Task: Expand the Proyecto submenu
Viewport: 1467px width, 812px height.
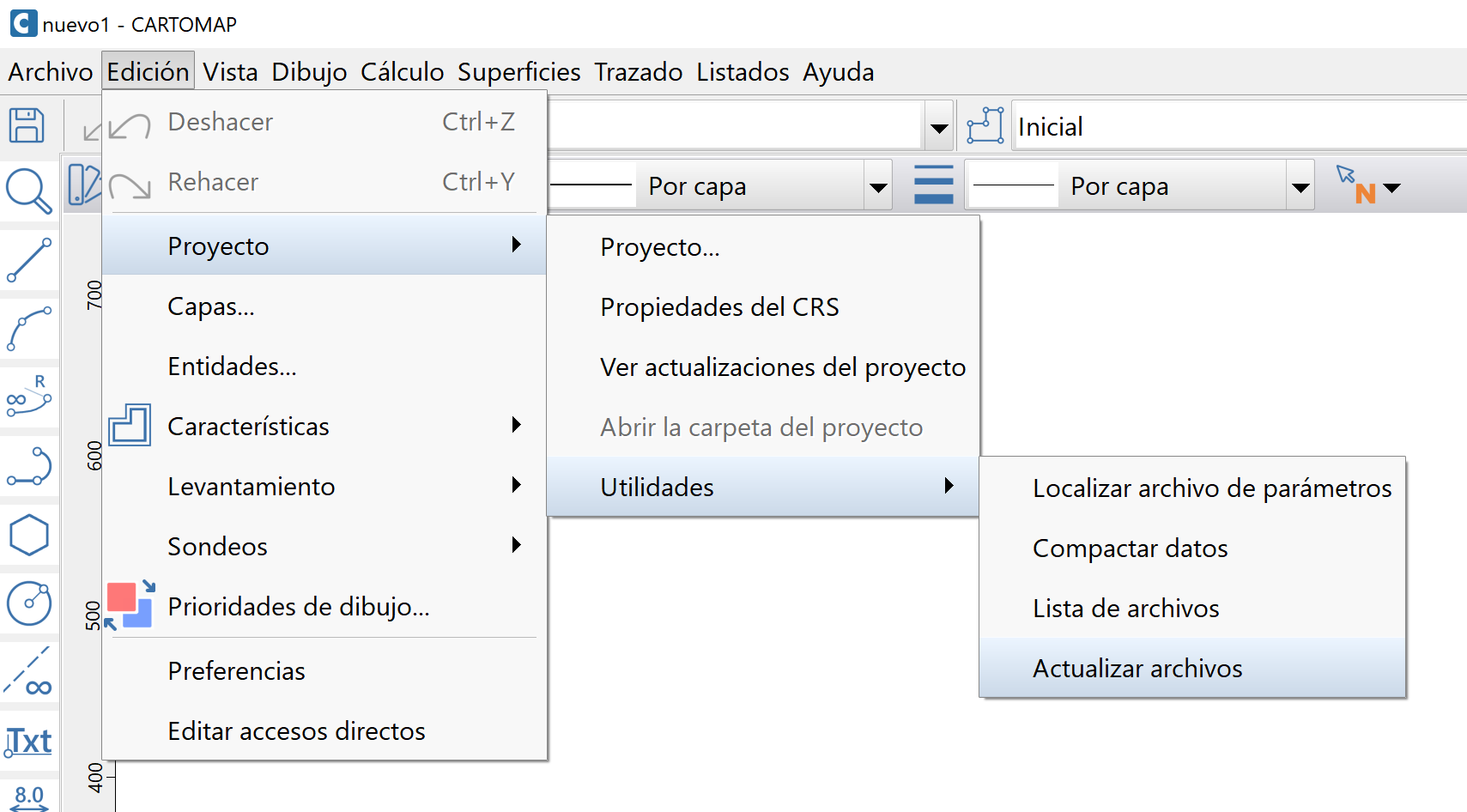Action: [x=322, y=245]
